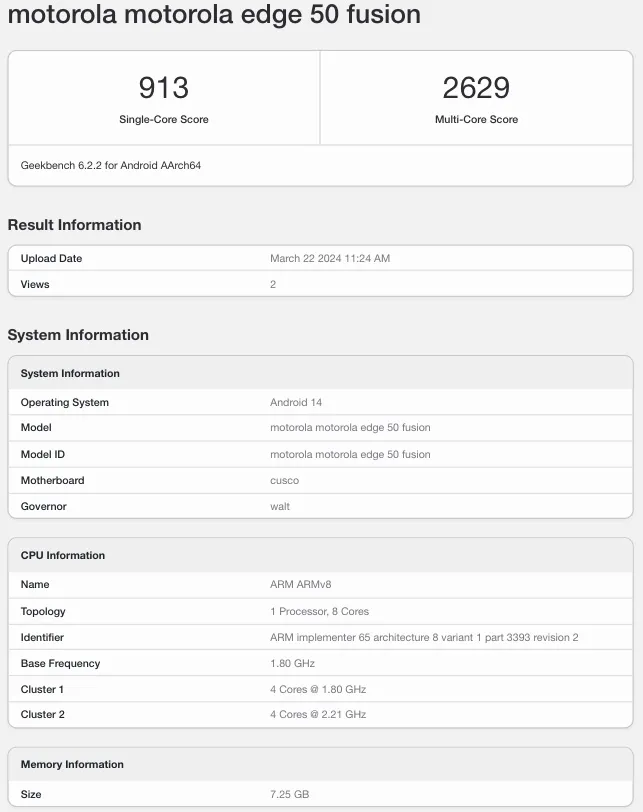Viewport: 643px width, 812px height.
Task: Select the Android 14 operating system value
Action: (296, 402)
